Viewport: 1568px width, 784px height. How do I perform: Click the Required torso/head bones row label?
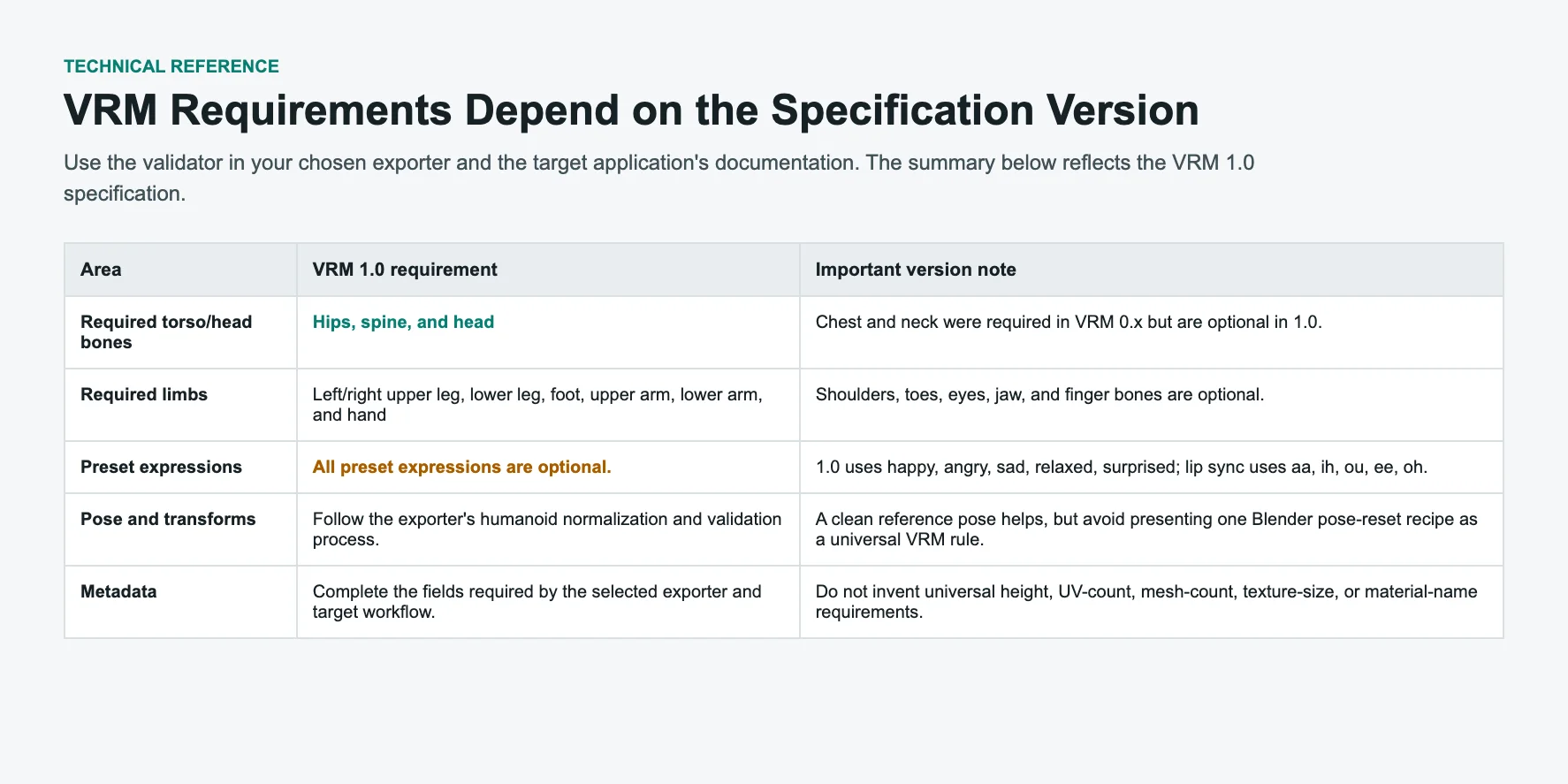[x=166, y=332]
